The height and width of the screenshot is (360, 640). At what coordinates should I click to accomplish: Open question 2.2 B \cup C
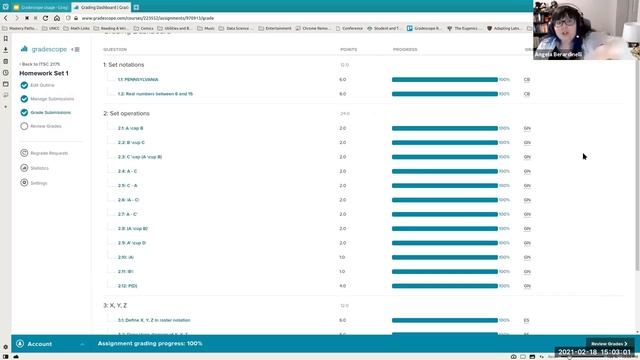click(131, 142)
